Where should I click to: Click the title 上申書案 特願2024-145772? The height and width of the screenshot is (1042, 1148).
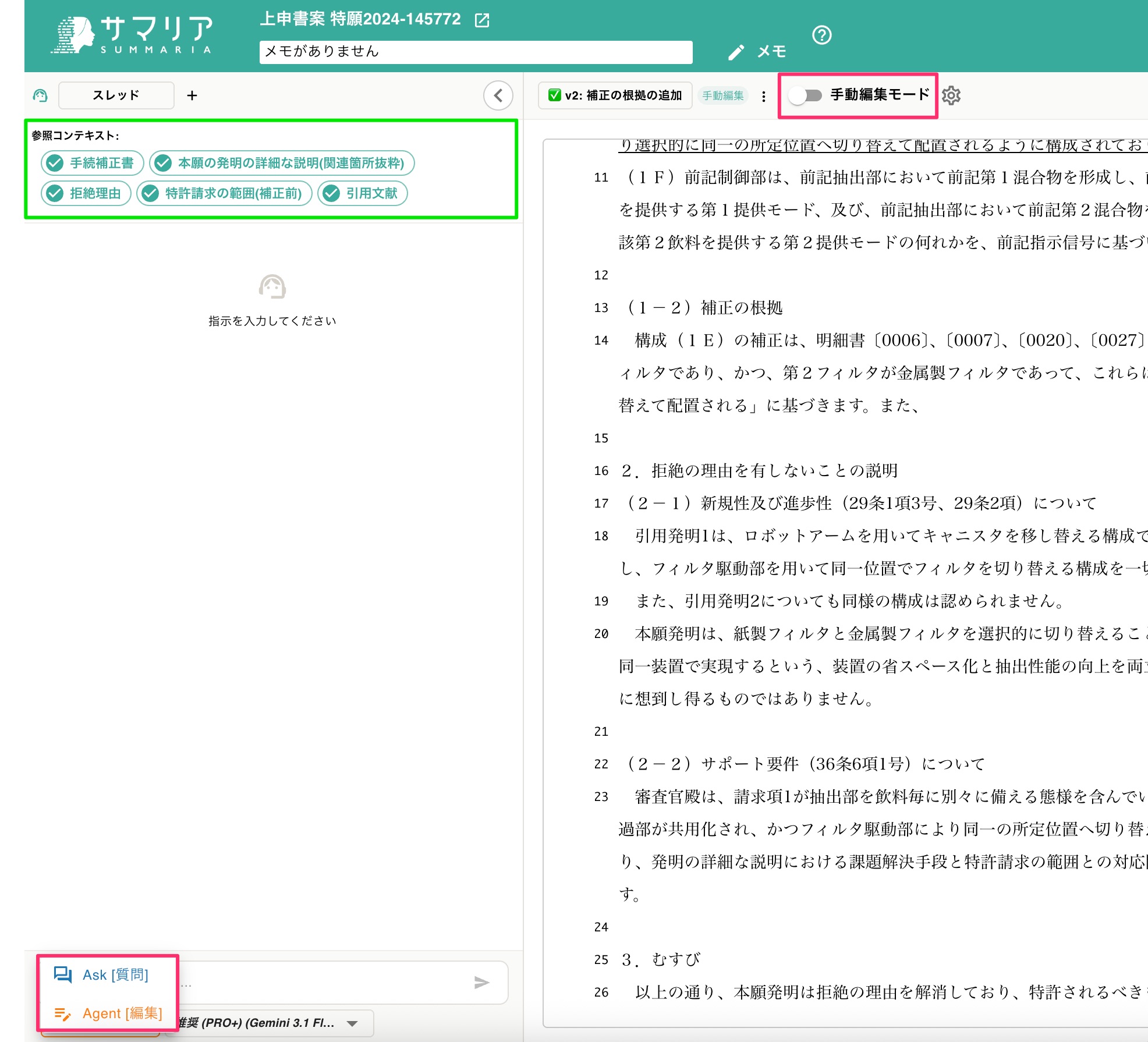pos(360,19)
